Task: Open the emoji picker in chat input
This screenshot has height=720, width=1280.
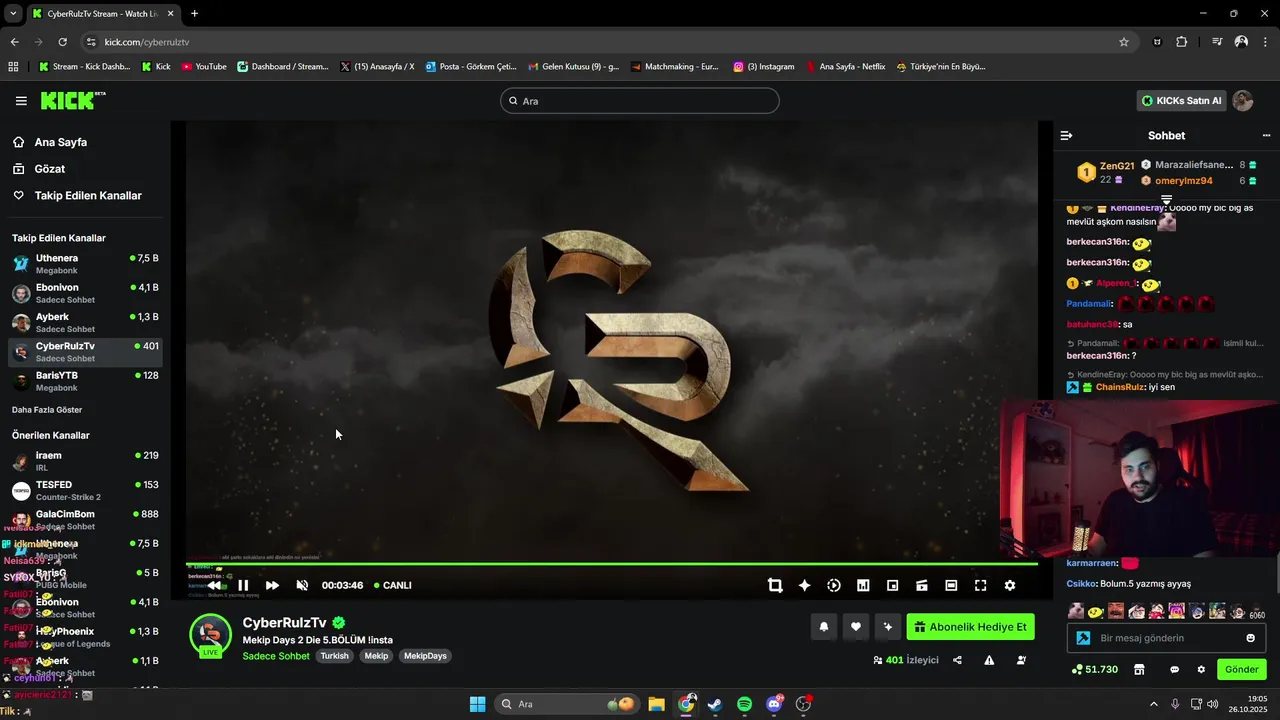Action: tap(1251, 638)
